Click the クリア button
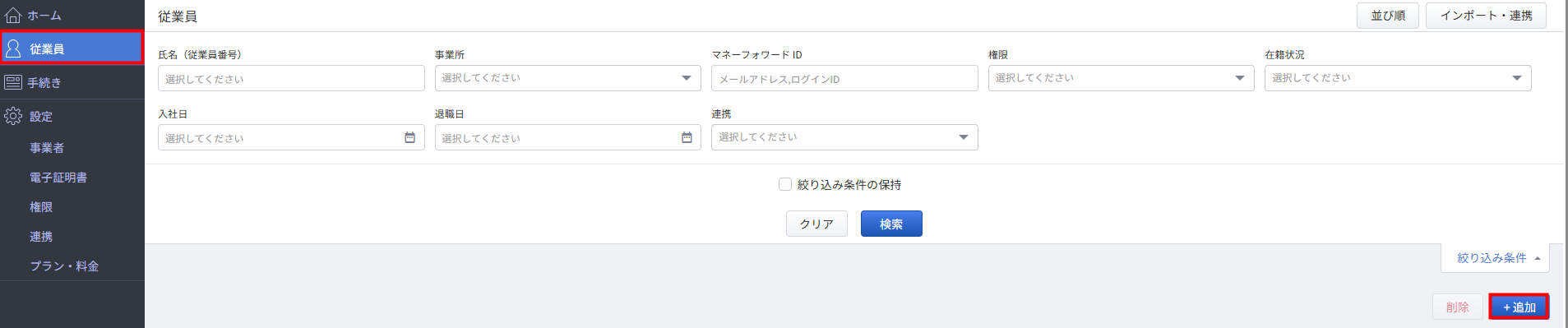1568x328 pixels. tap(816, 224)
